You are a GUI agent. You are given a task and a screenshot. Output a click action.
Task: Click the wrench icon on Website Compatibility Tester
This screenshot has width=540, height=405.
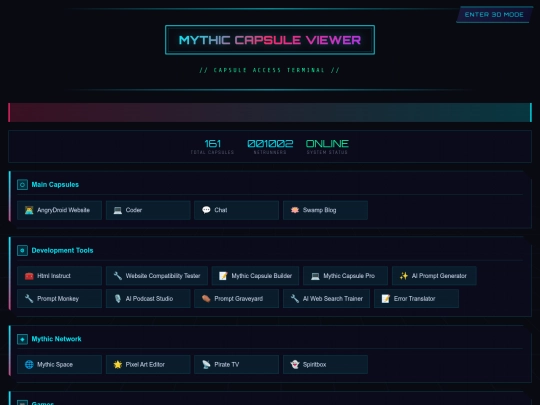point(118,276)
